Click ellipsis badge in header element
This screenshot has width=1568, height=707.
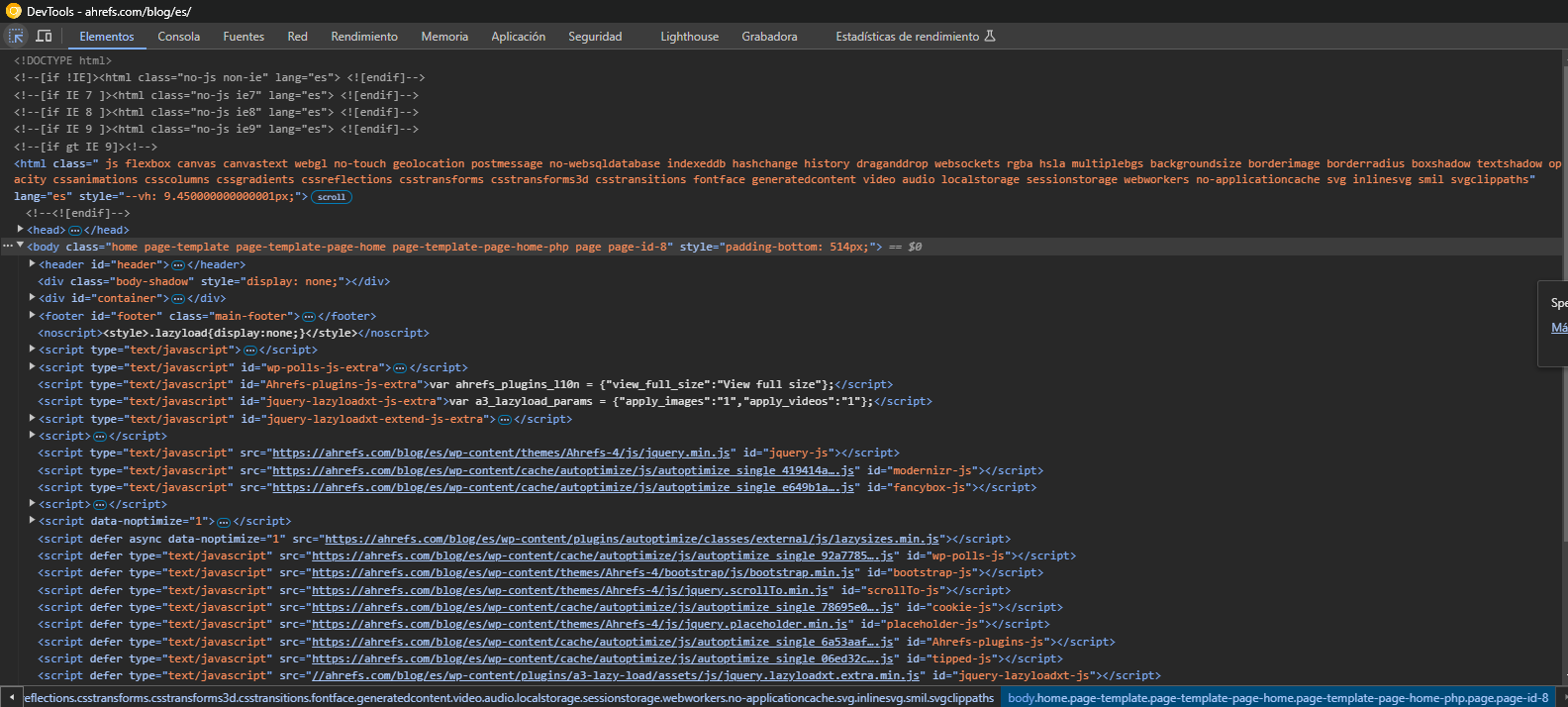(178, 265)
